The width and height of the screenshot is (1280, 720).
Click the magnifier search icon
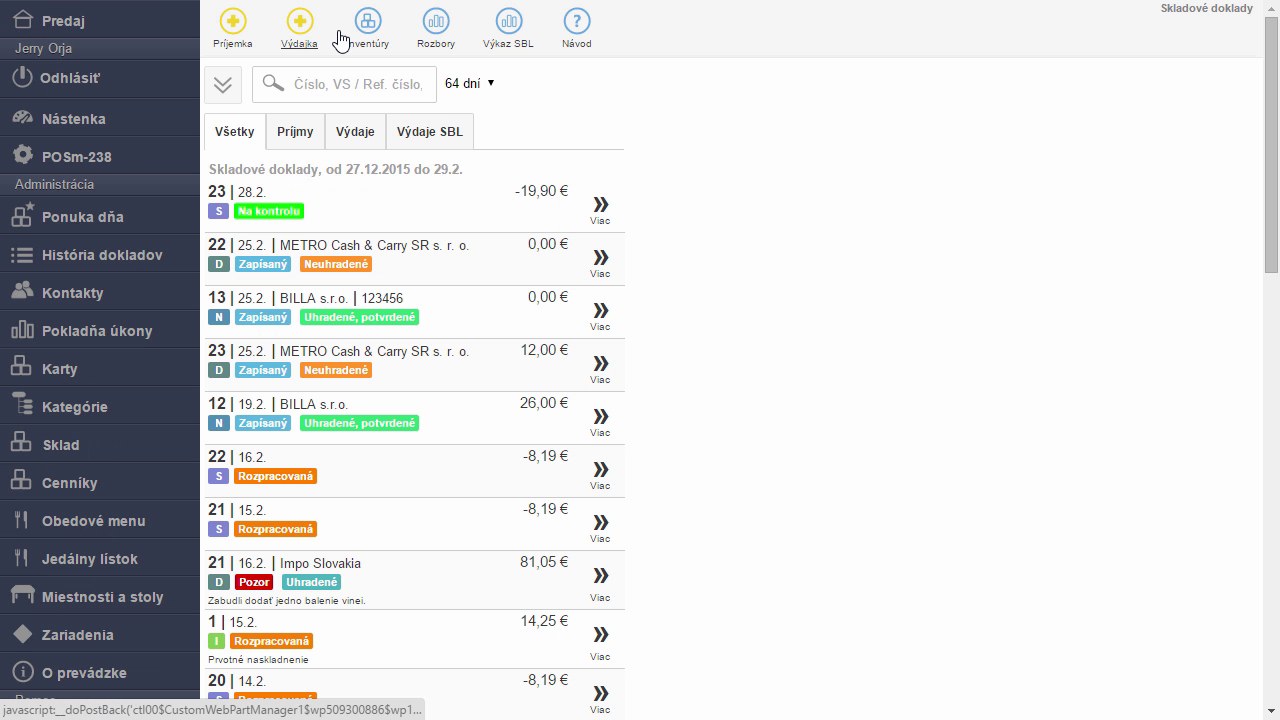(x=272, y=84)
